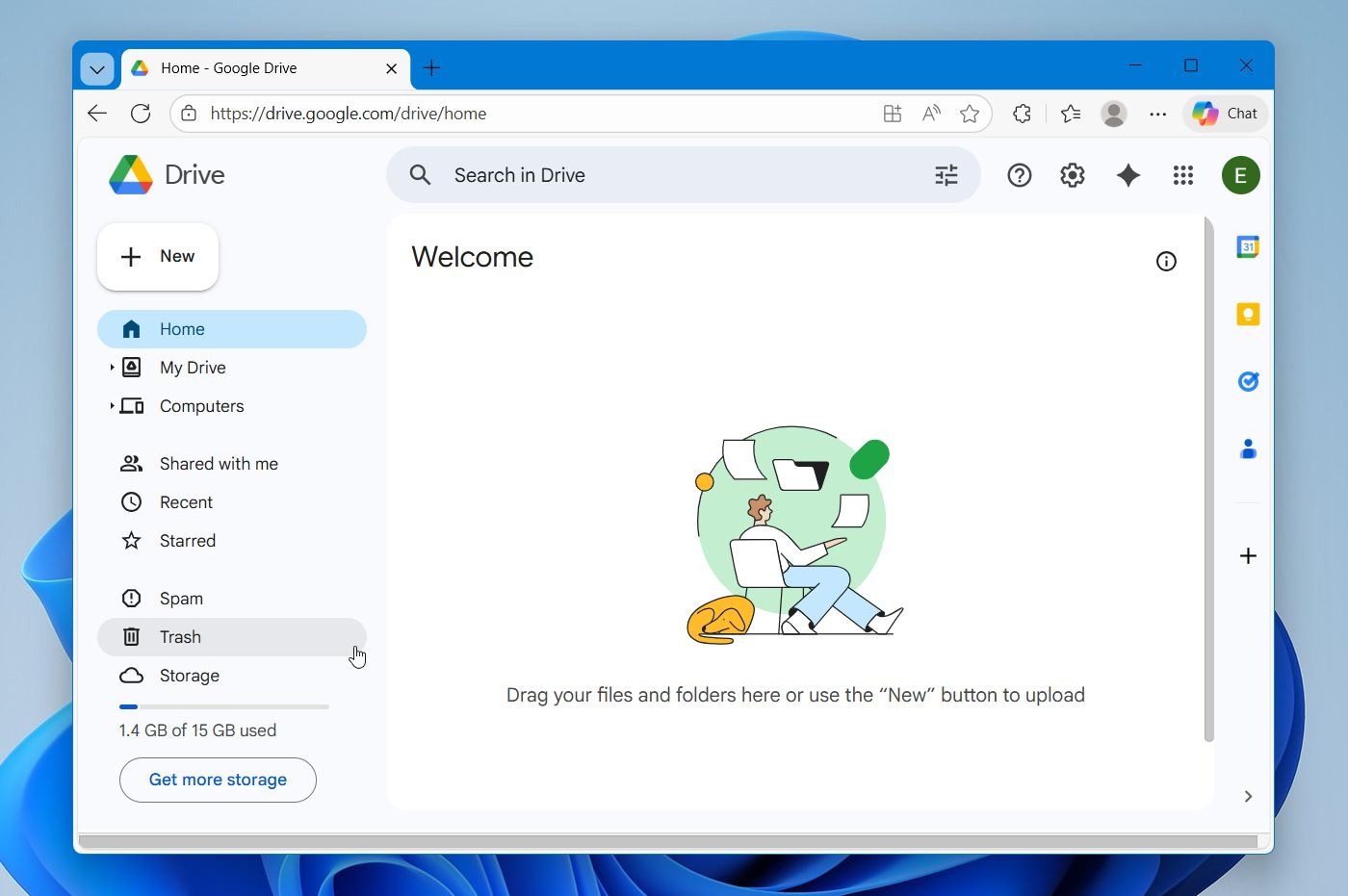Select Starred in the sidebar
Screen dimensions: 1348x896
(188, 541)
